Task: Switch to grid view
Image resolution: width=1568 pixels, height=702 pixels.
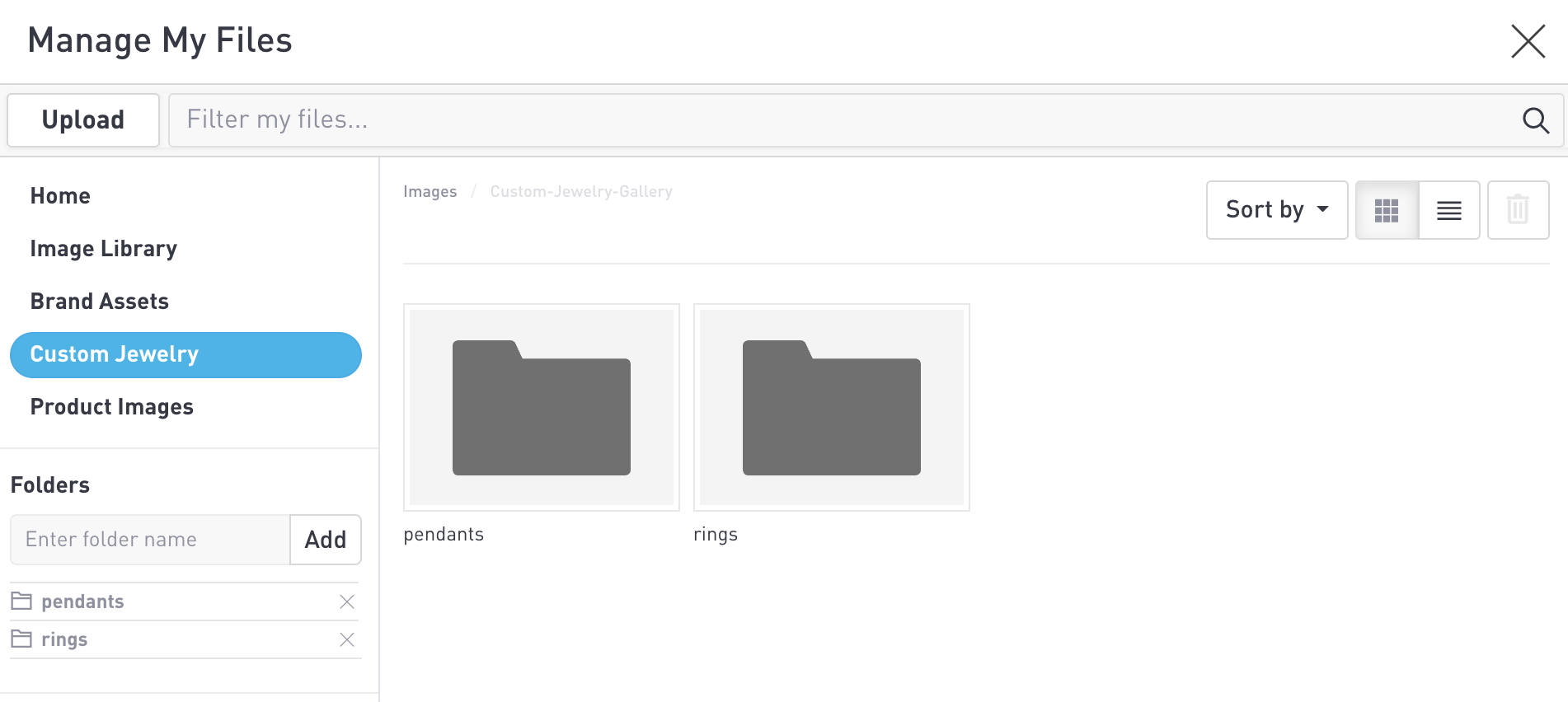Action: point(1387,210)
